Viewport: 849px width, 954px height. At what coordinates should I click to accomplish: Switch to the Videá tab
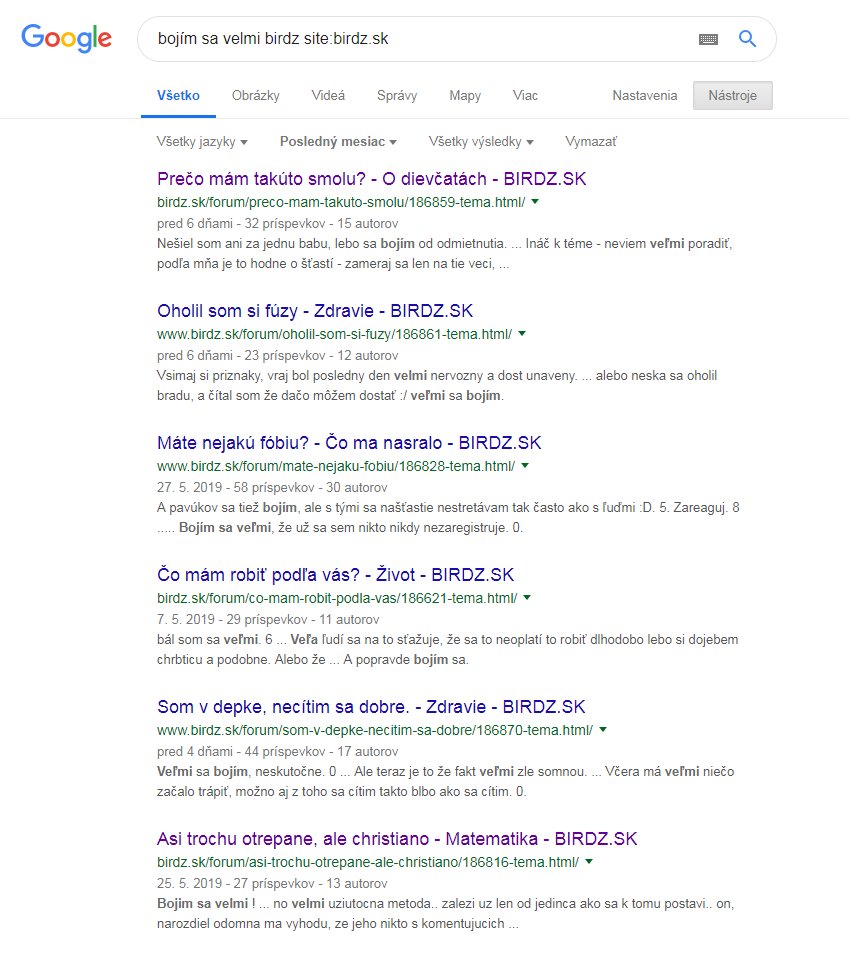pyautogui.click(x=328, y=96)
